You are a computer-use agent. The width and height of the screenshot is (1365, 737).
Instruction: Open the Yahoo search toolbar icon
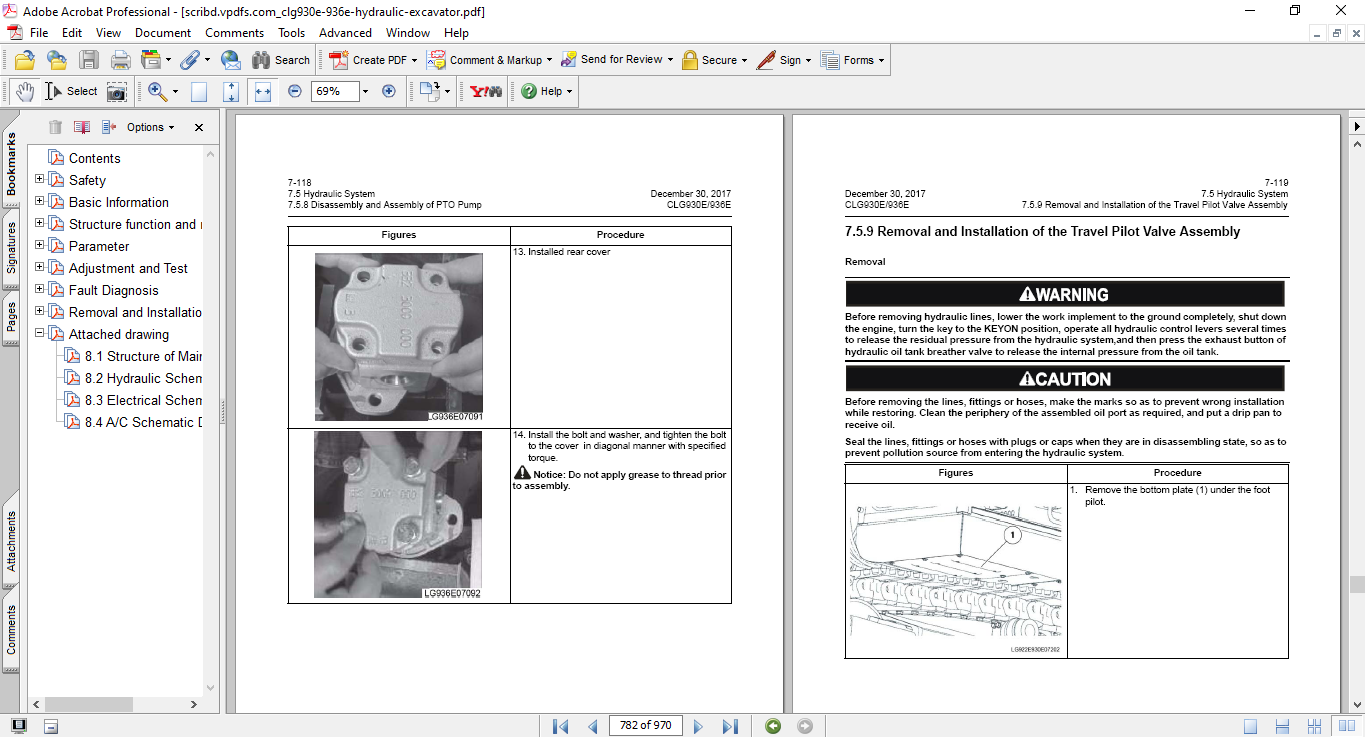[486, 91]
